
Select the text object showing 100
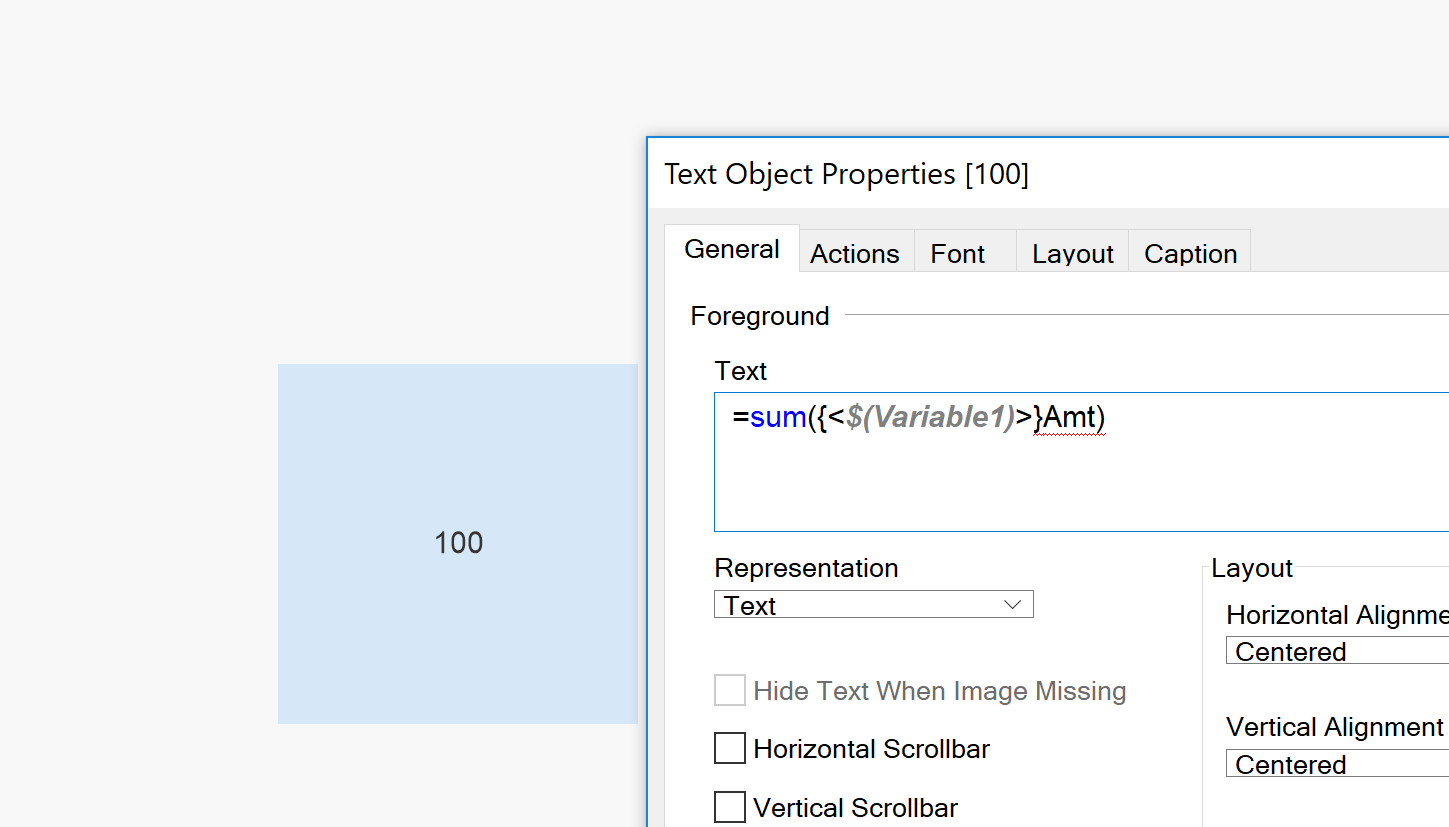pyautogui.click(x=458, y=543)
